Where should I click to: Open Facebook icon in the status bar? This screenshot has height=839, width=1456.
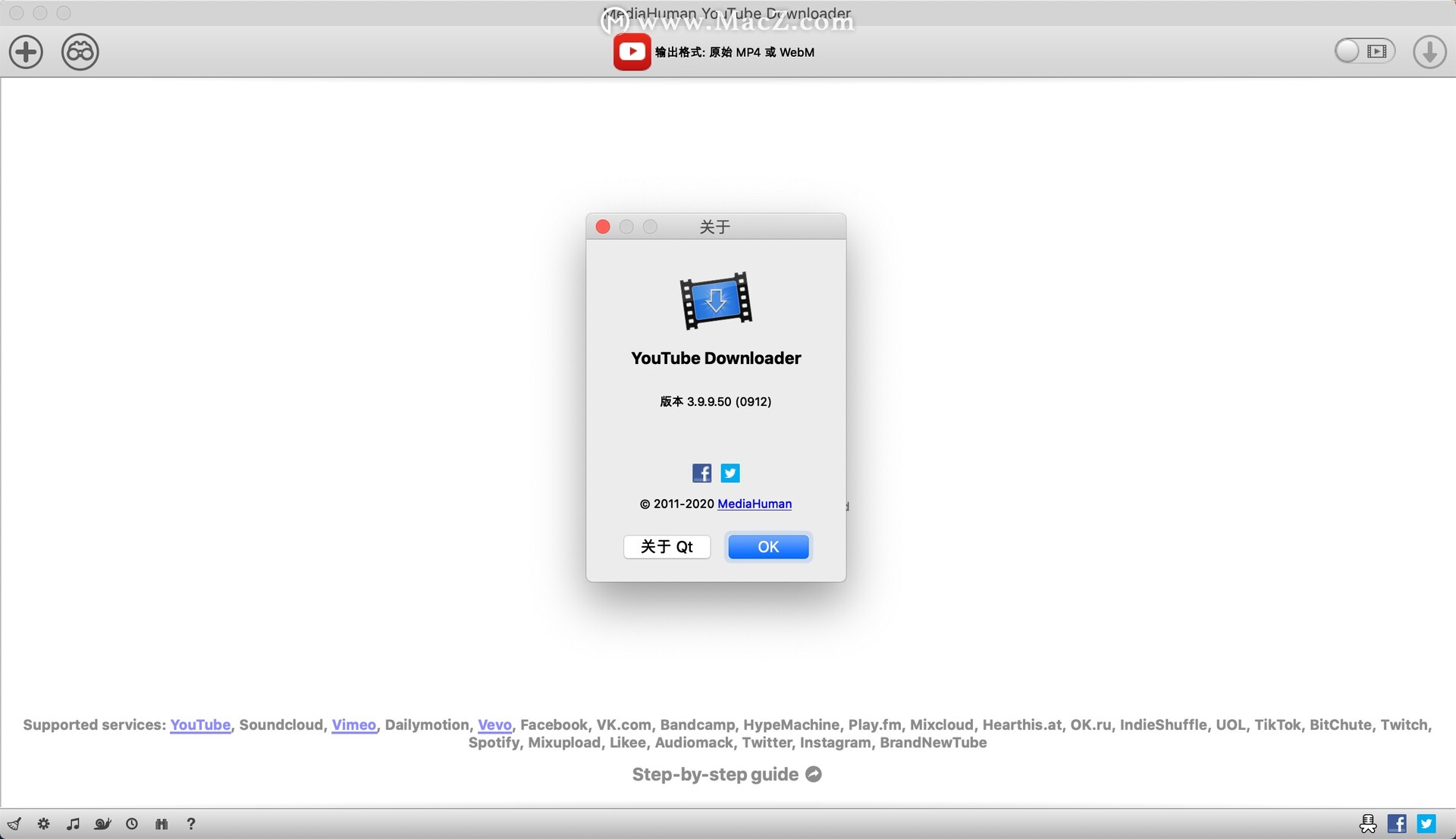click(x=1397, y=824)
